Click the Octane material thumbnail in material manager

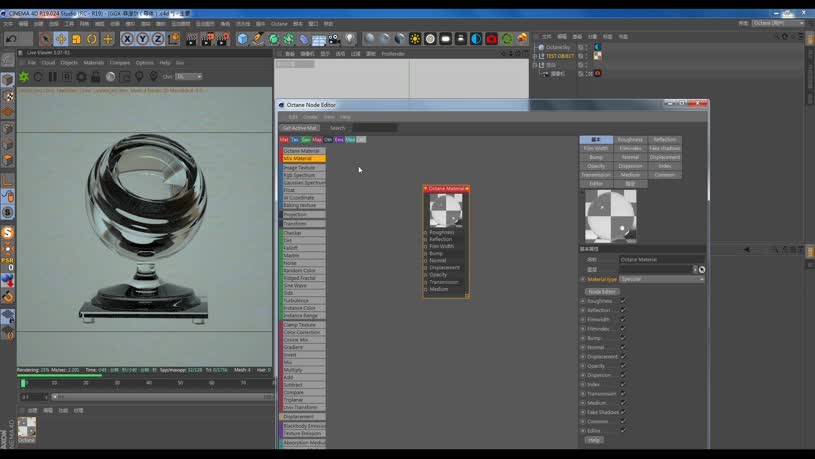click(27, 427)
